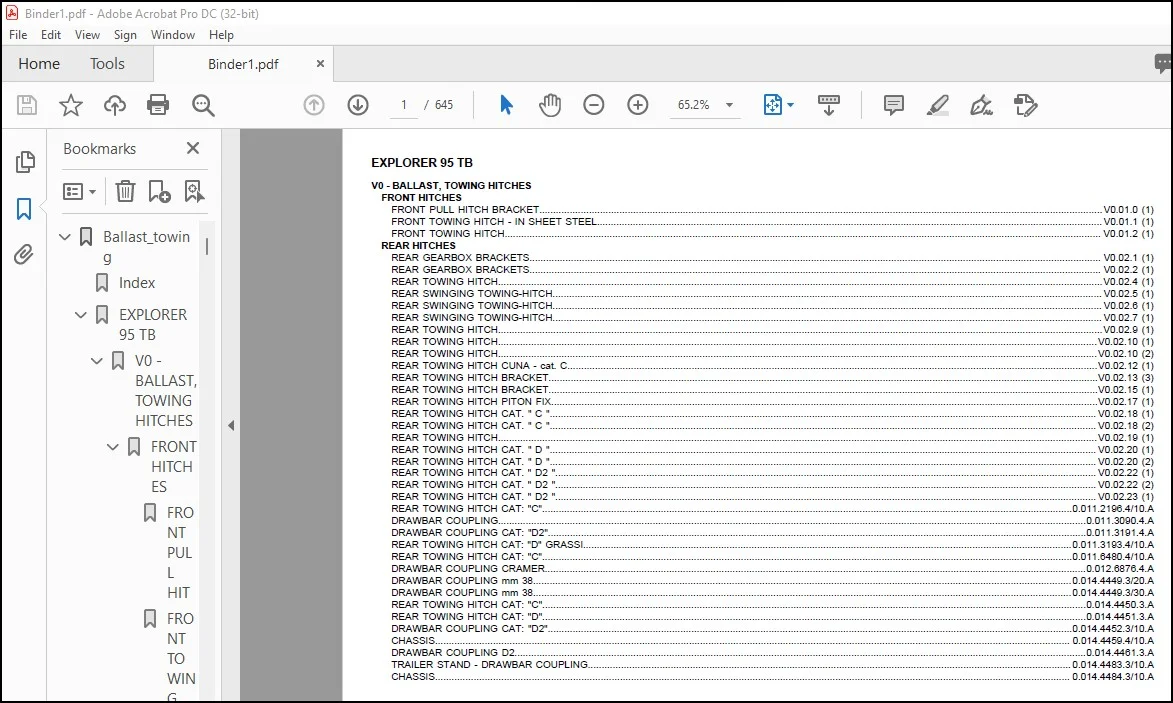
Task: Close the Bookmarks panel
Action: [193, 148]
